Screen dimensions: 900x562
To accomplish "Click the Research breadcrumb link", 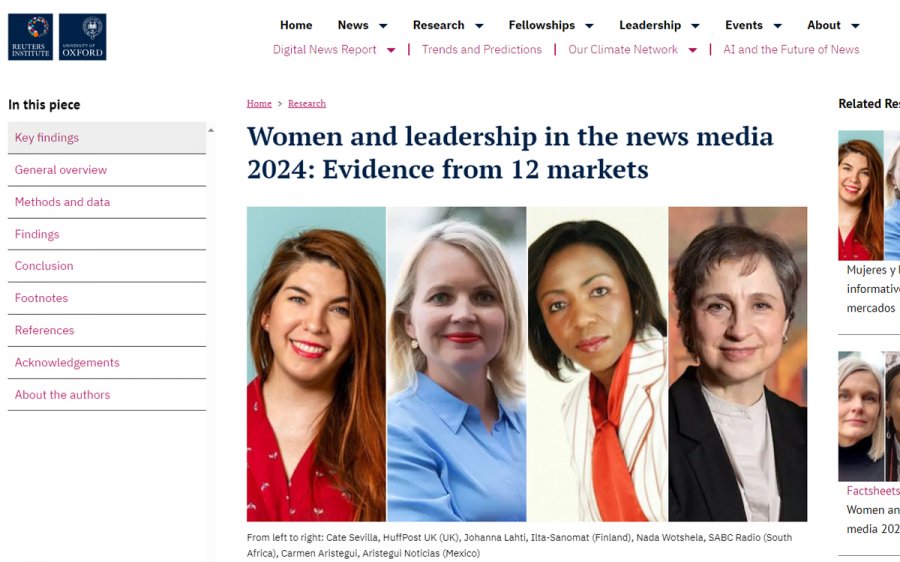I will [x=307, y=104].
